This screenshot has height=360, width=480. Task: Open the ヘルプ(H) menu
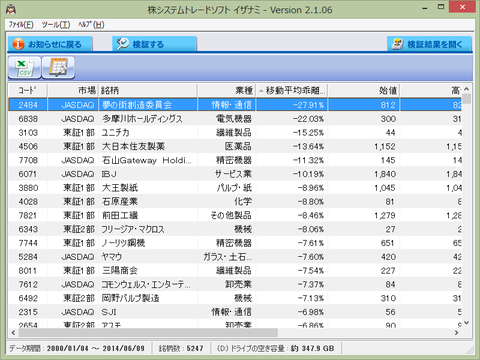point(91,25)
